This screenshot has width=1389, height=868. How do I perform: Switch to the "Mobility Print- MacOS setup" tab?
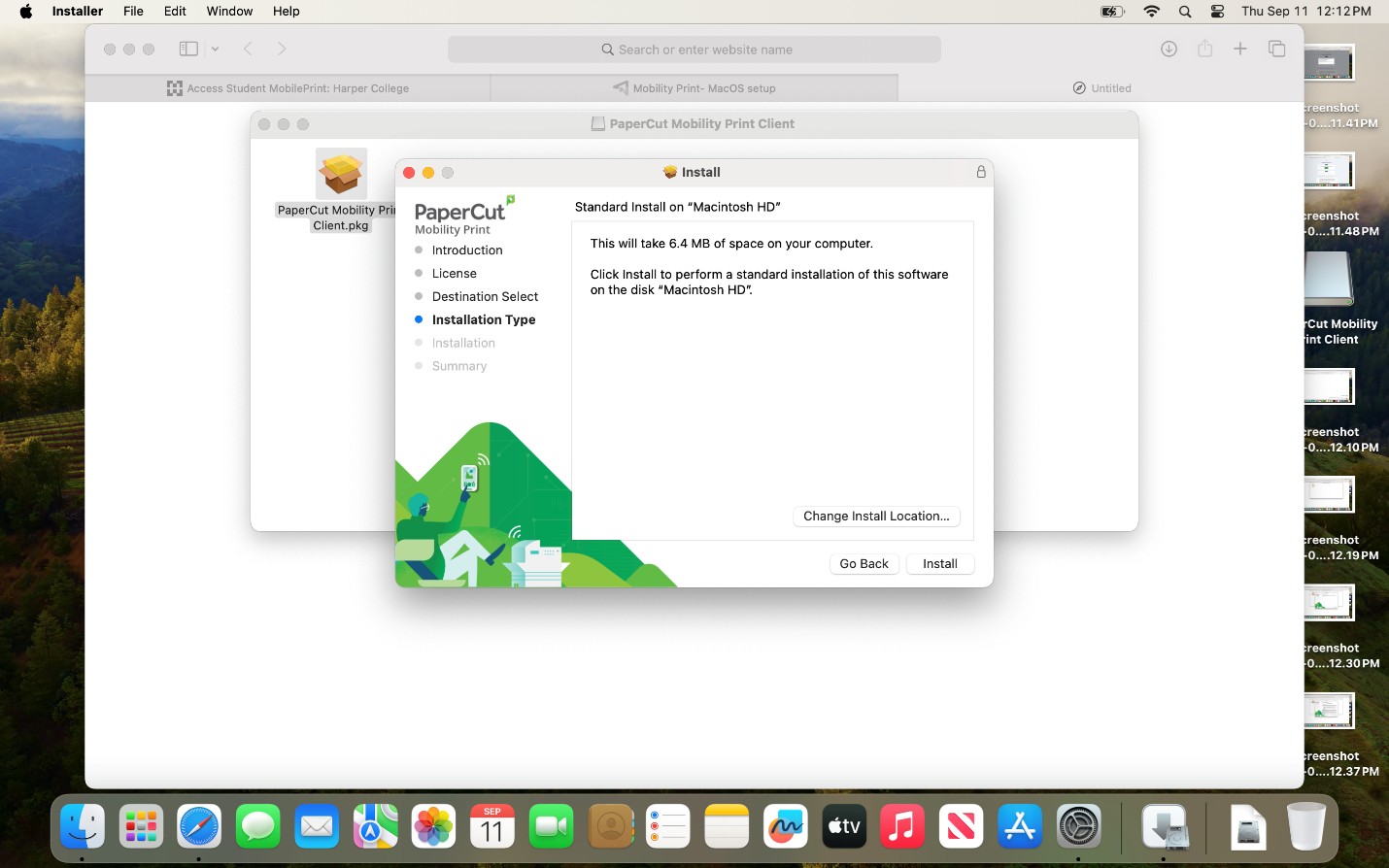[694, 87]
